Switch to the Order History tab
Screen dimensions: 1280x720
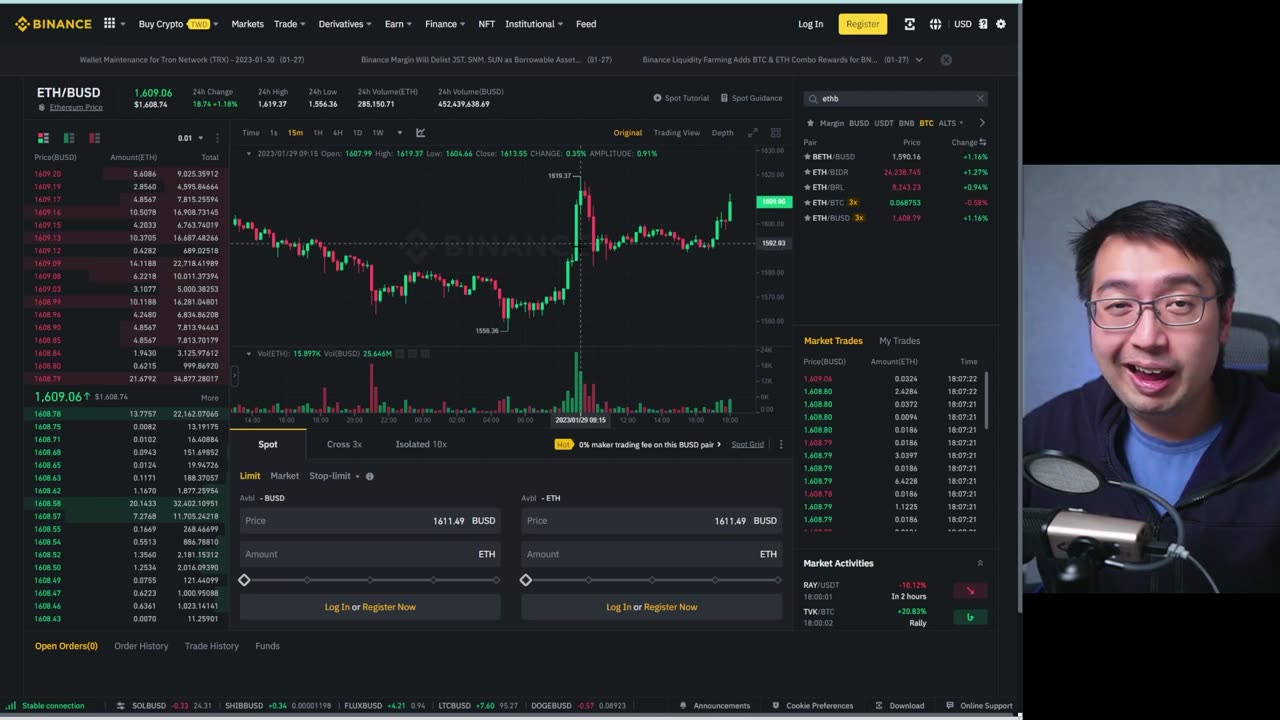(x=141, y=646)
